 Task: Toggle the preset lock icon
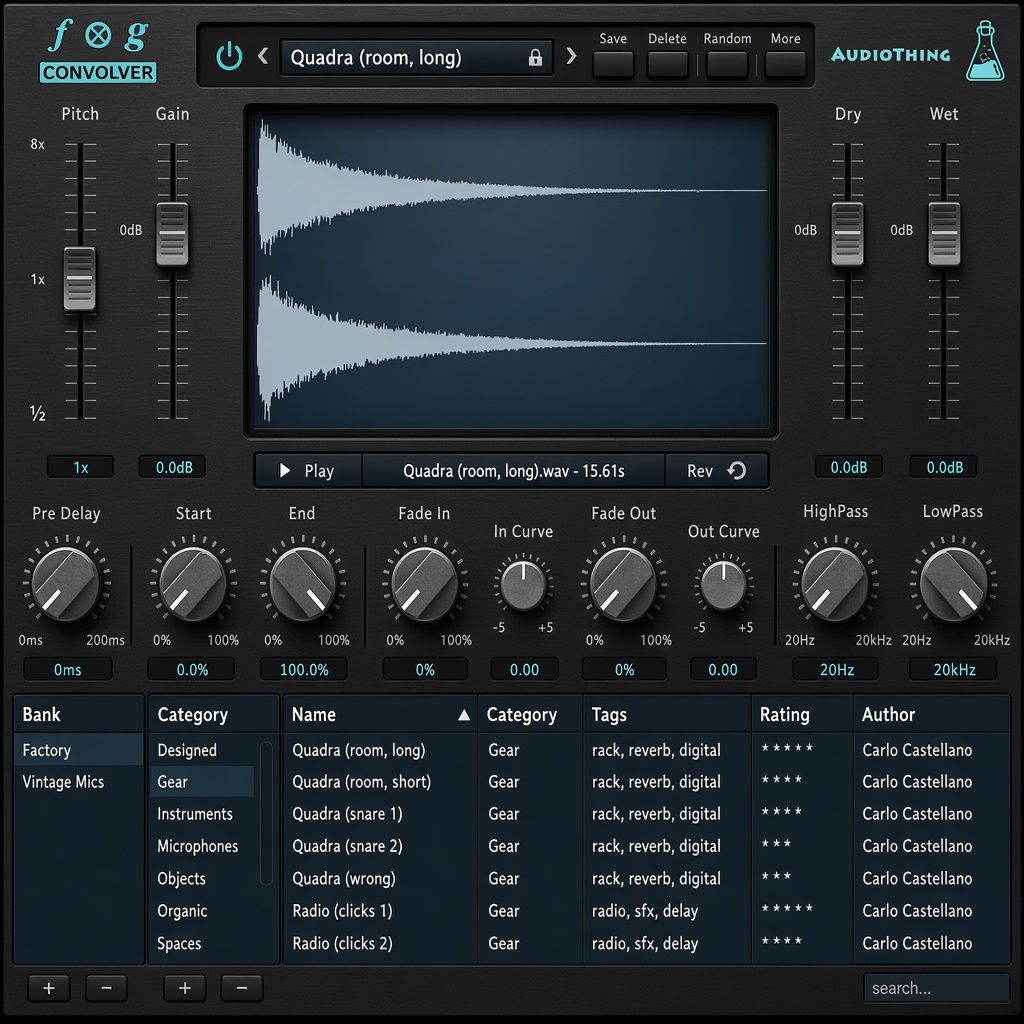point(536,57)
